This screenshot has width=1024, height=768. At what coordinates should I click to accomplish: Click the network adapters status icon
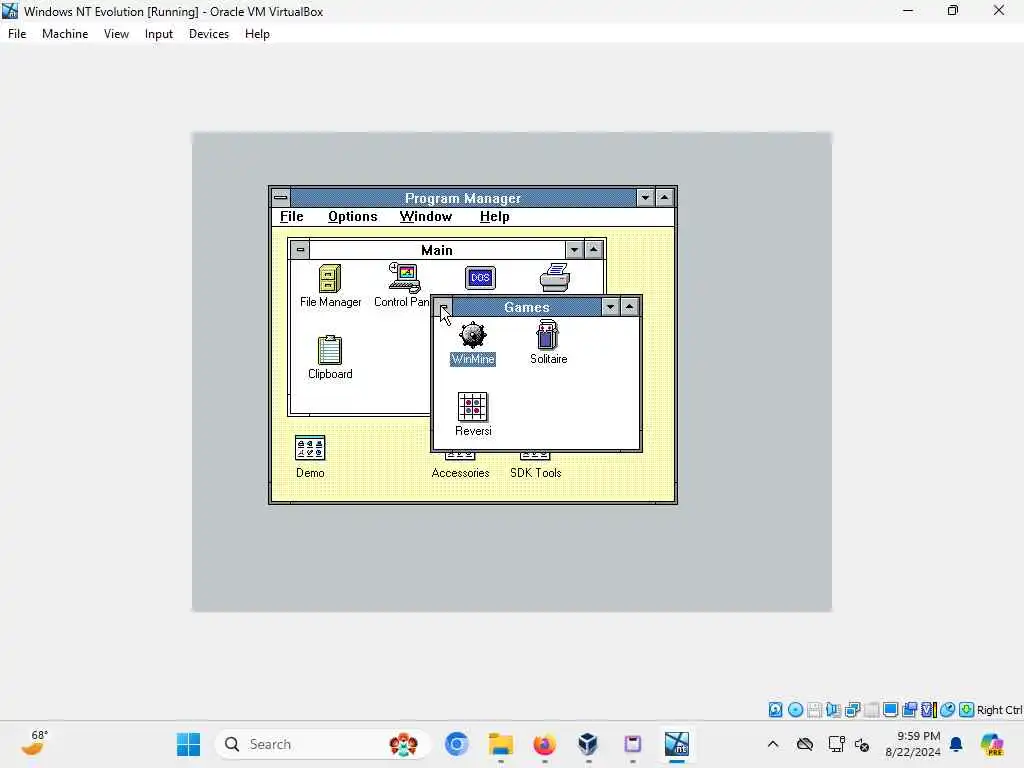(852, 710)
